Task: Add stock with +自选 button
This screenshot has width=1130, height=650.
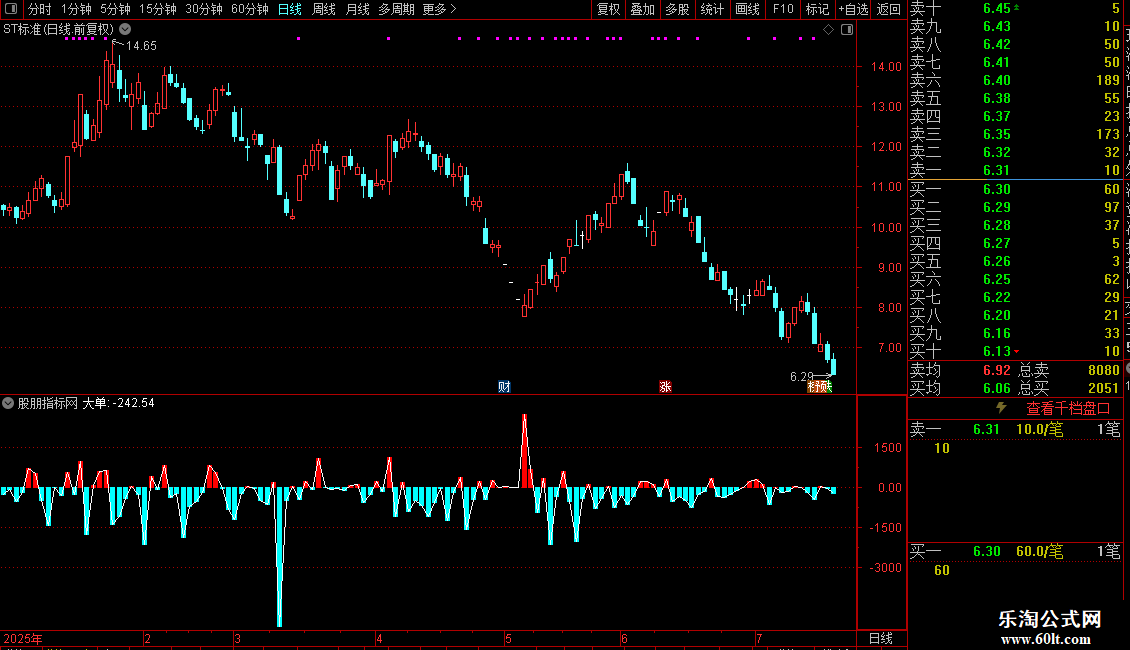Action: [x=853, y=9]
